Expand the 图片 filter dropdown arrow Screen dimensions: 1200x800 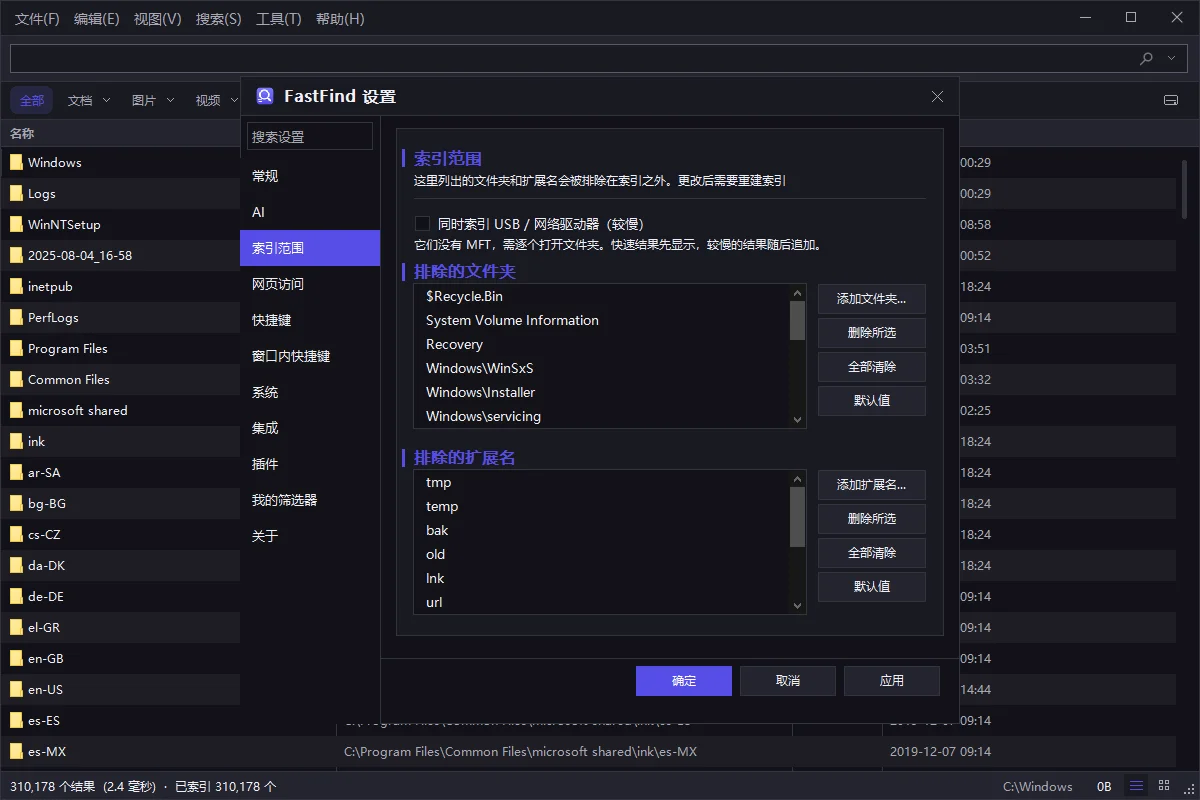[x=170, y=100]
